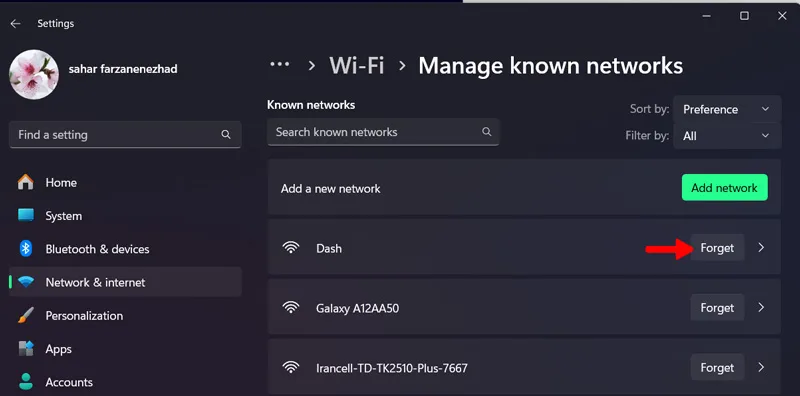
Task: Click the Wi-Fi breadcrumb link
Action: point(357,66)
